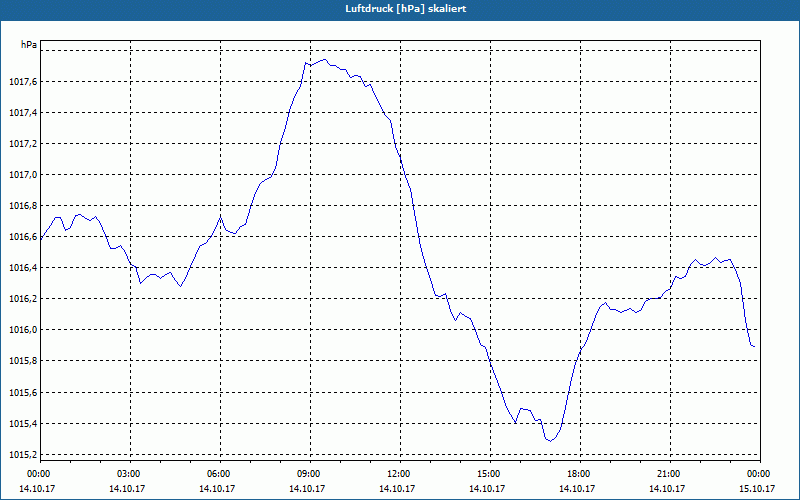Click the 15:00 time label
Image resolution: width=800 pixels, height=500 pixels.
pyautogui.click(x=490, y=474)
